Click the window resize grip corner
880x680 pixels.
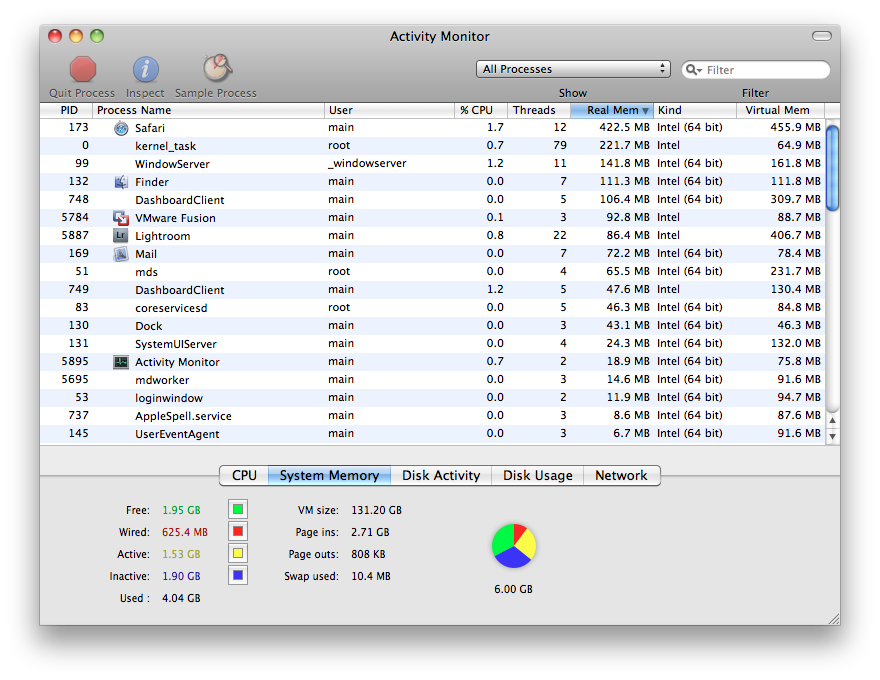click(x=834, y=619)
